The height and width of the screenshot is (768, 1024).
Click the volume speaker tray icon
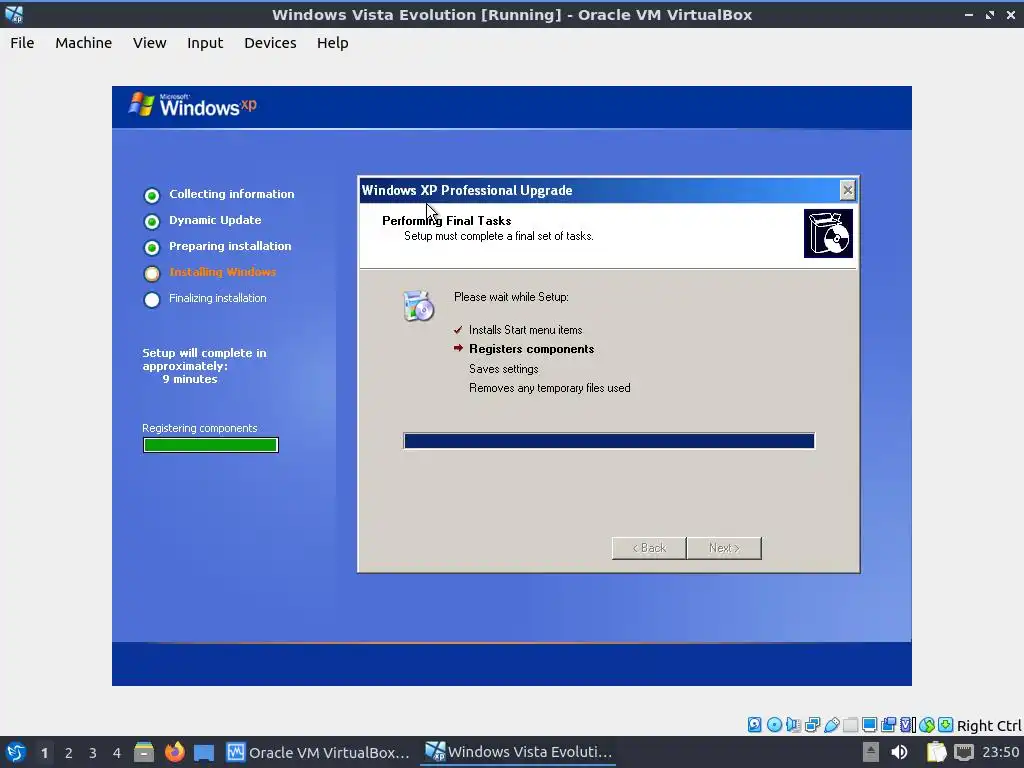[900, 752]
